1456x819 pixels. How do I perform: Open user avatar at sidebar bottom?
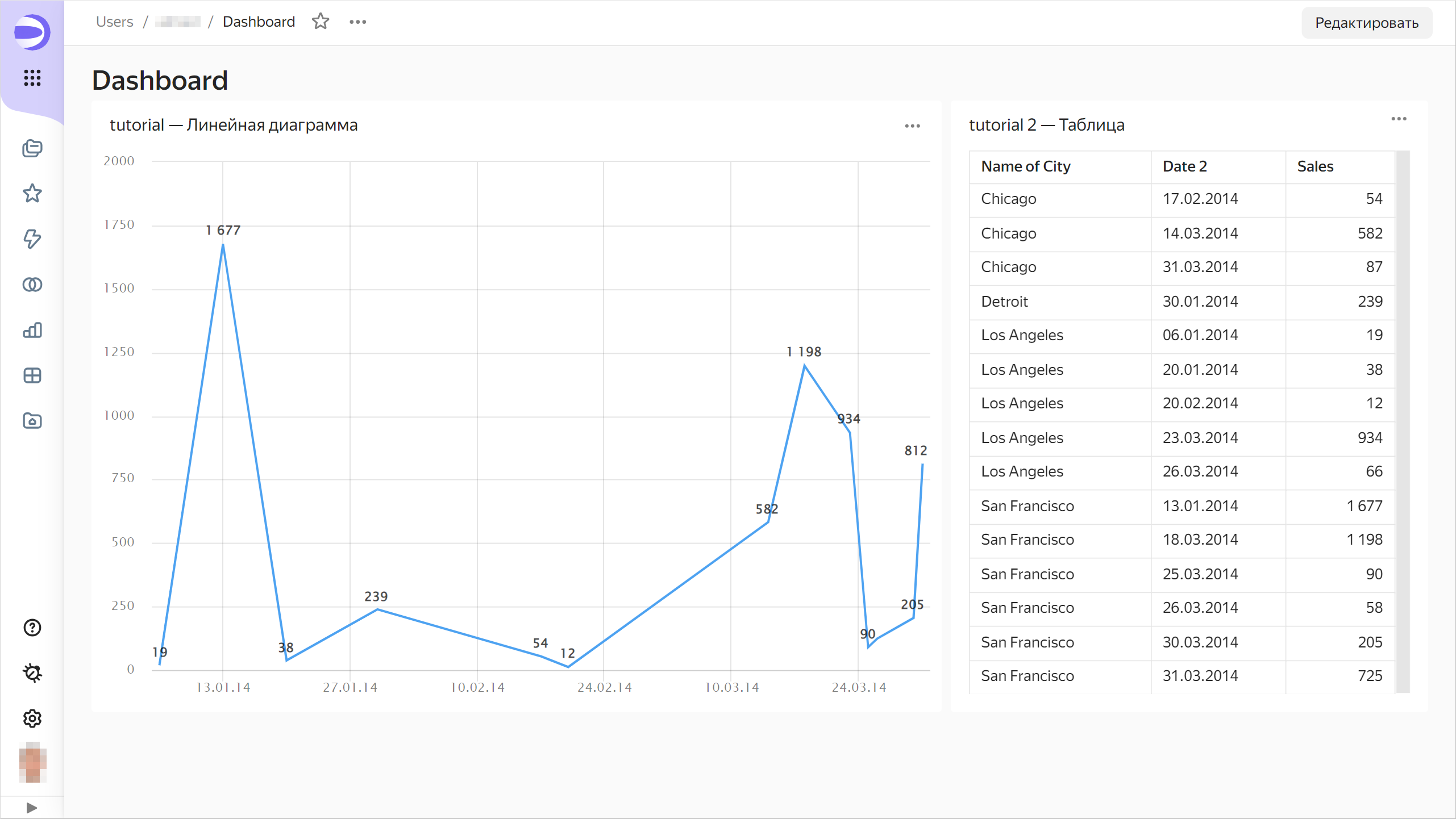[32, 762]
